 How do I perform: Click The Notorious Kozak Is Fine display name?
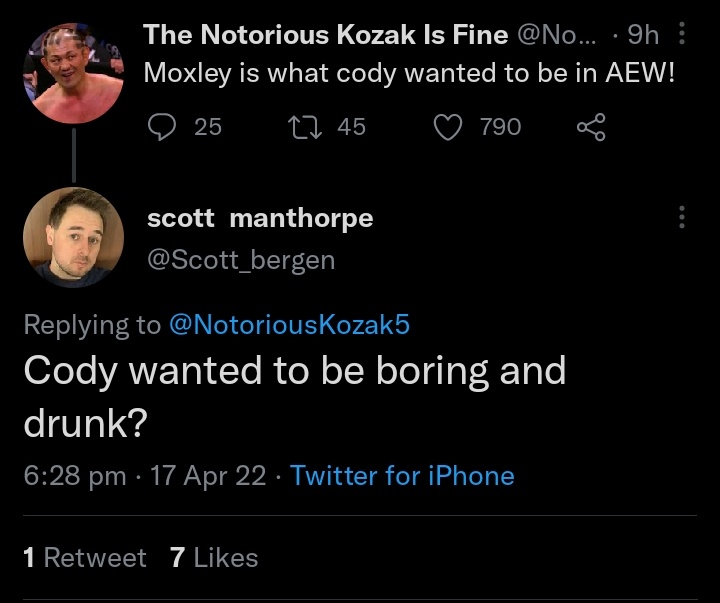(326, 34)
